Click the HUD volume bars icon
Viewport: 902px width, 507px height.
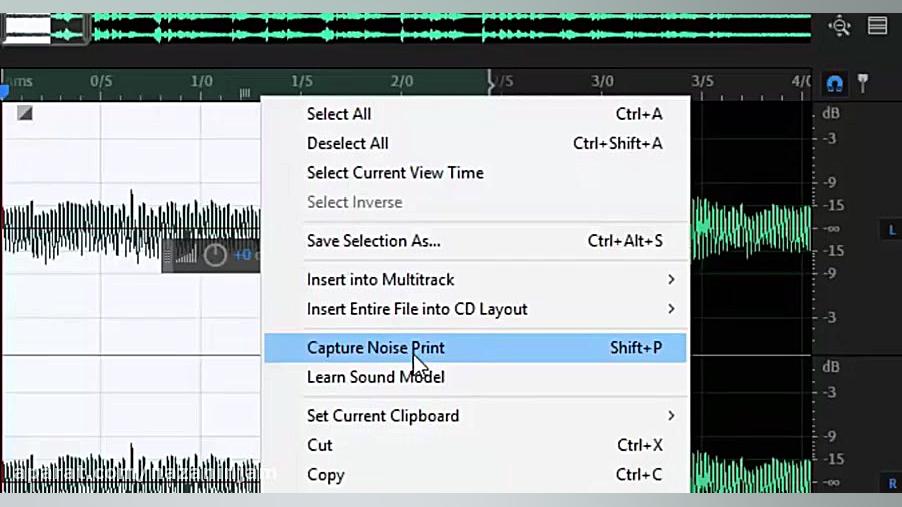[x=186, y=255]
